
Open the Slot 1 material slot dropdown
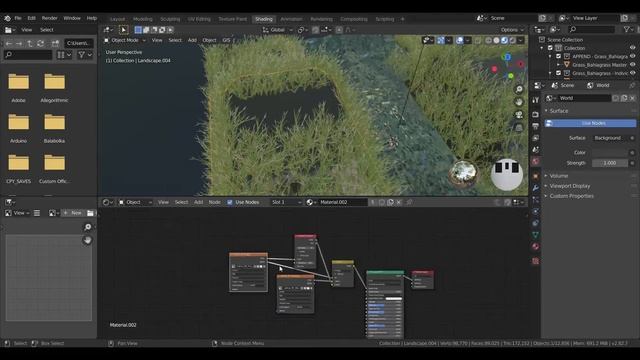pyautogui.click(x=286, y=202)
